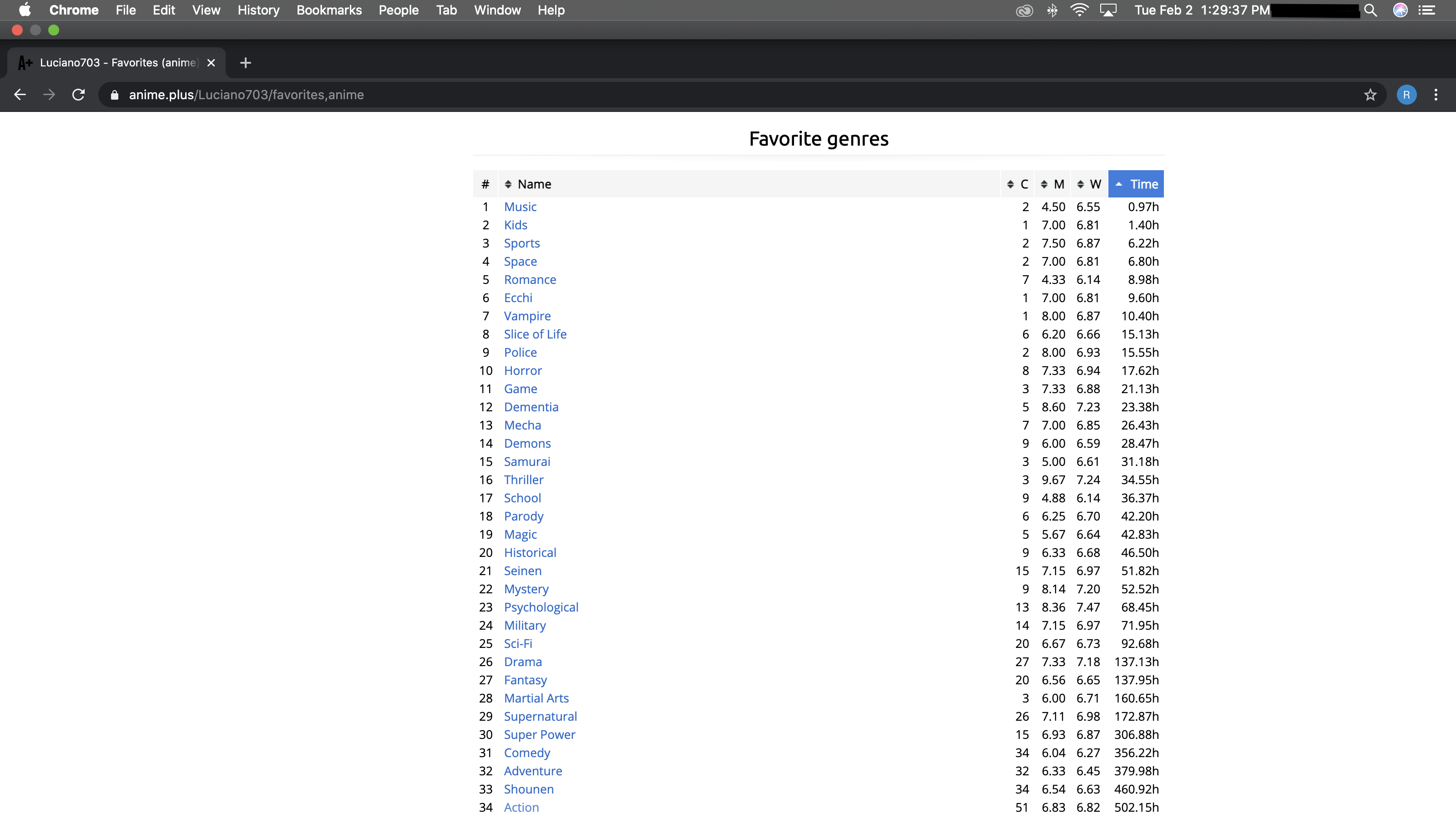Open the Psychological genre link
Image resolution: width=1456 pixels, height=819 pixels.
point(541,607)
